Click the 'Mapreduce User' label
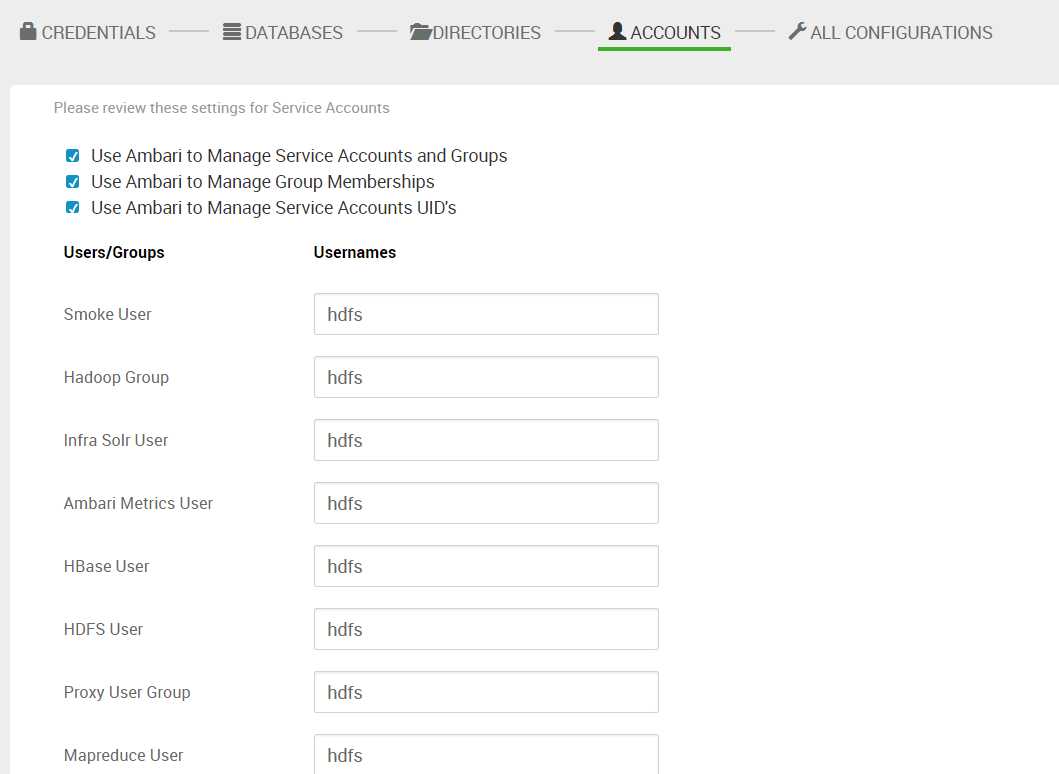The image size is (1059, 774). pyautogui.click(x=124, y=755)
